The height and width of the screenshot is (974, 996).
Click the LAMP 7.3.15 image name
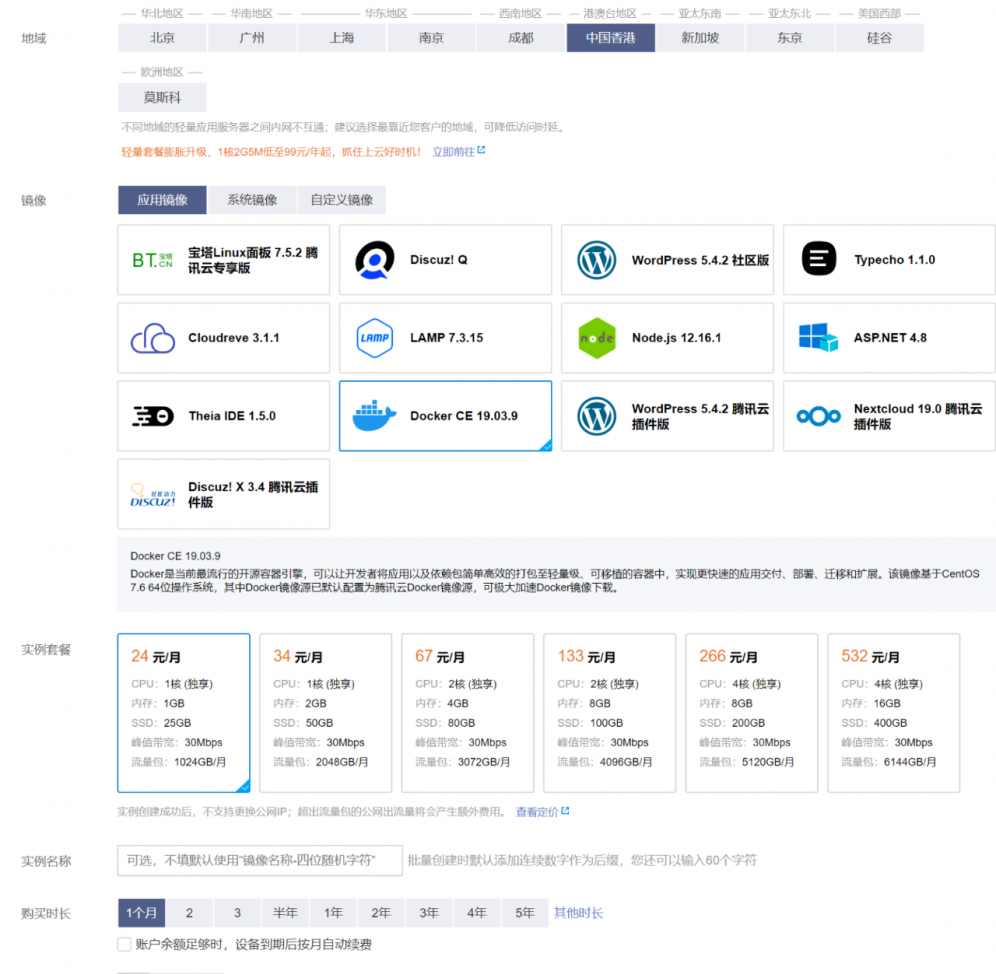coord(447,338)
